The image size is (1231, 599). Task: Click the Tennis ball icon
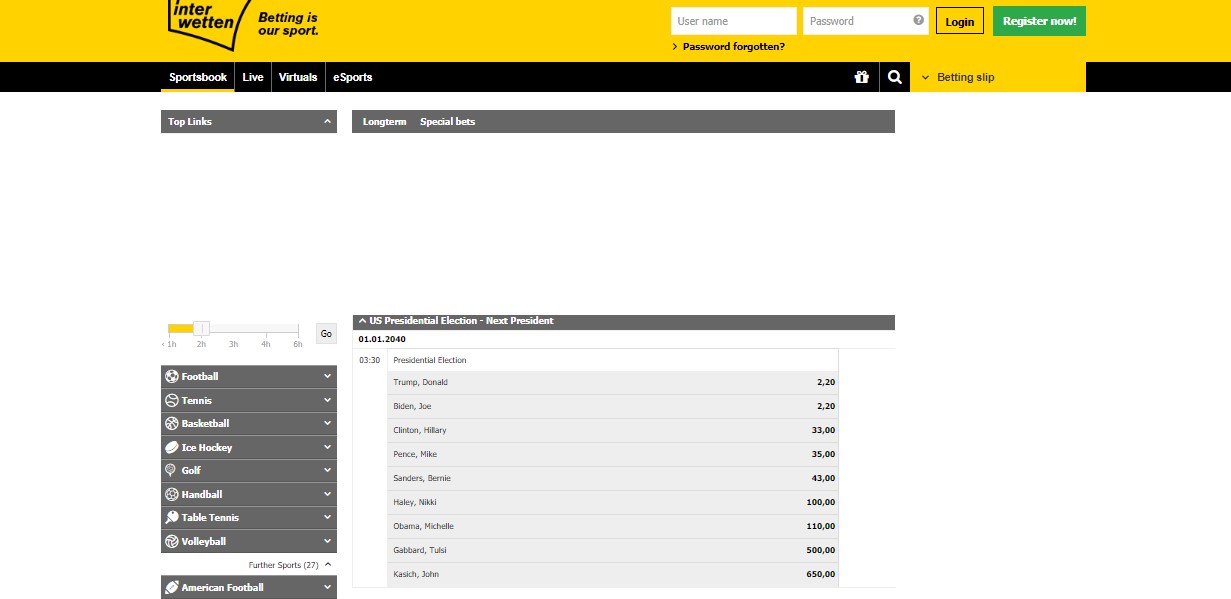click(x=172, y=400)
